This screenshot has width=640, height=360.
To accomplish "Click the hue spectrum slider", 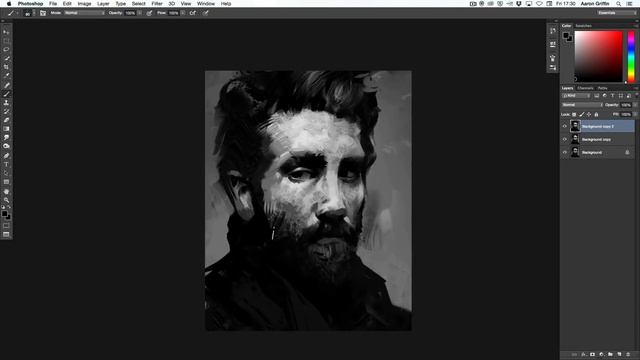I will [x=631, y=57].
